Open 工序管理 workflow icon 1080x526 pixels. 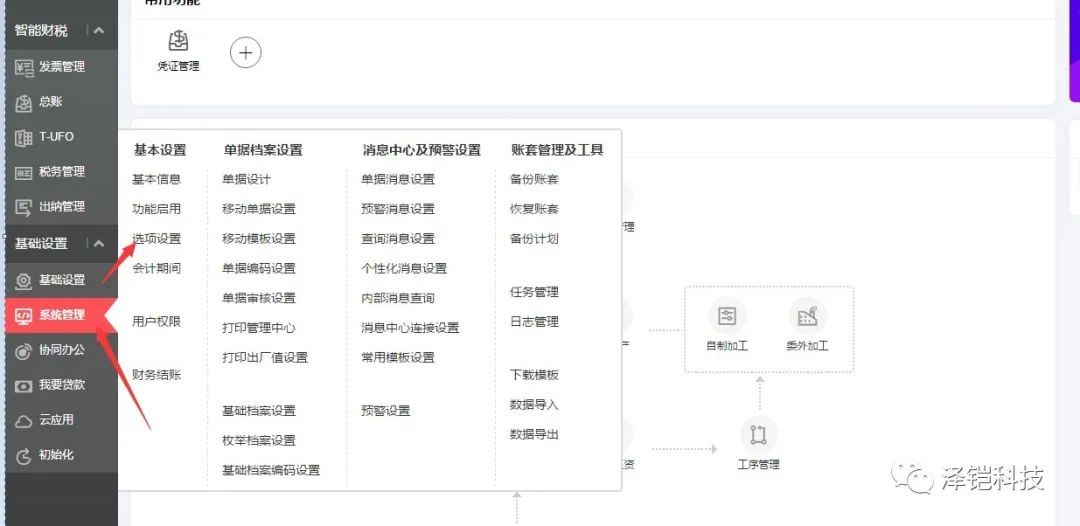(x=758, y=435)
